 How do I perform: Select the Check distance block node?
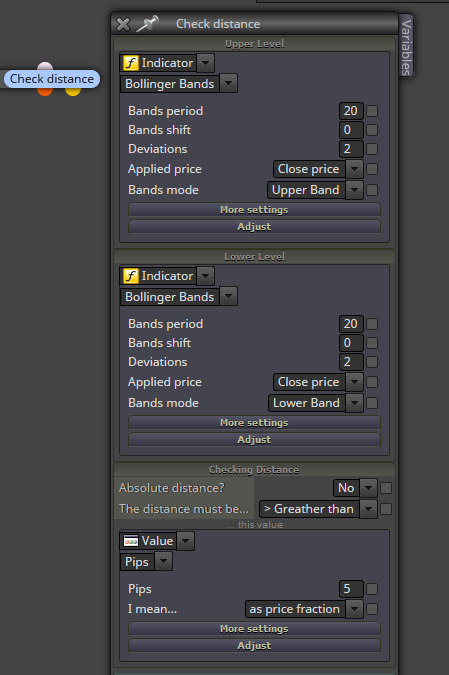click(52, 79)
